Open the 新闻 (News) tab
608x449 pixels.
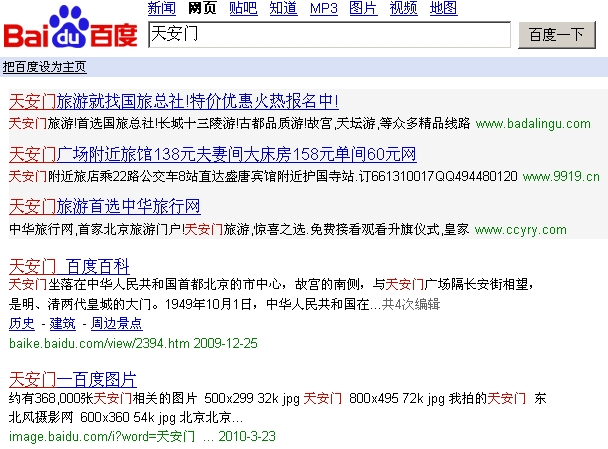[162, 8]
